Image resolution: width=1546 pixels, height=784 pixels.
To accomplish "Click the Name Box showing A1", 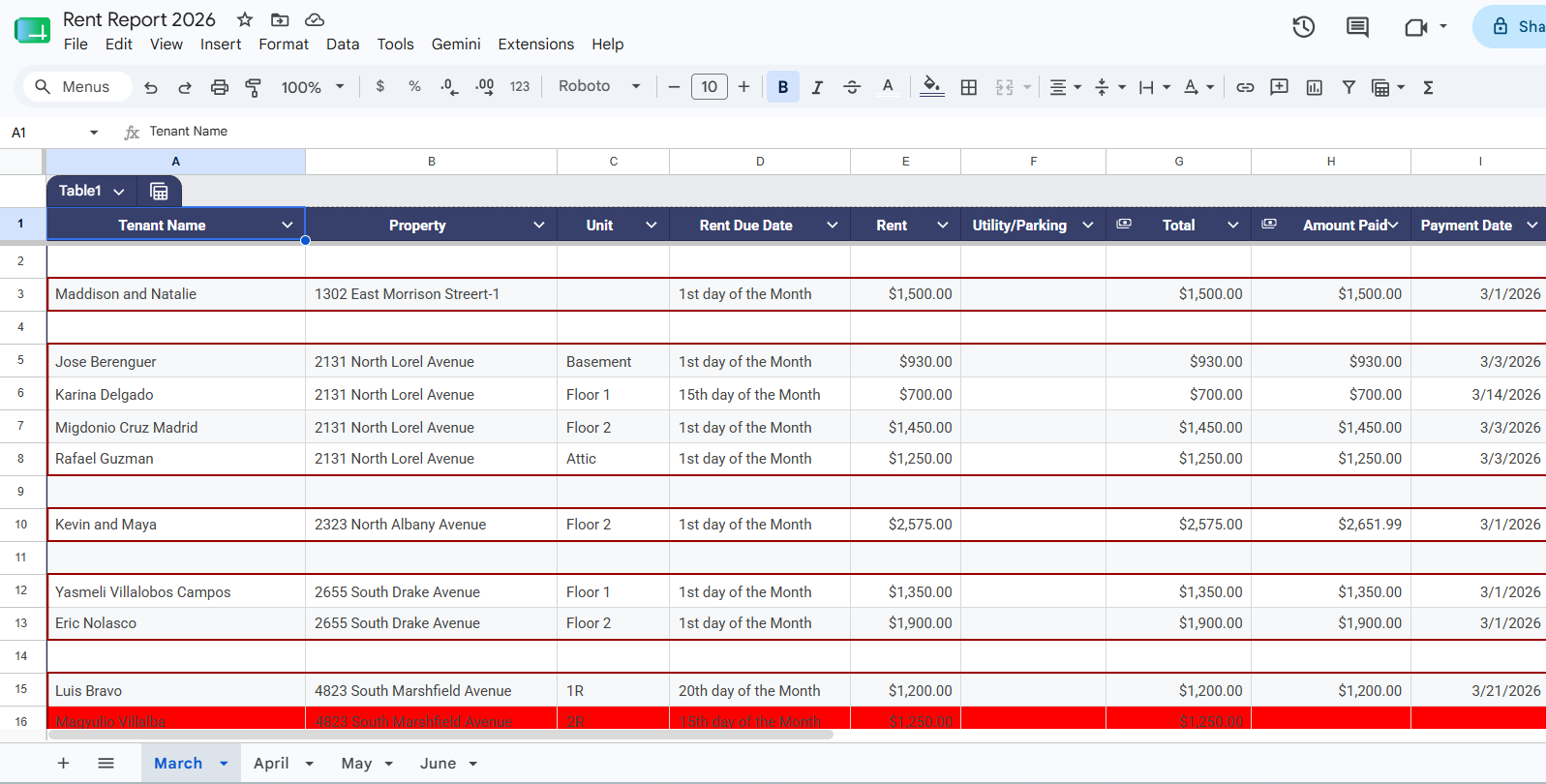I will coord(53,133).
